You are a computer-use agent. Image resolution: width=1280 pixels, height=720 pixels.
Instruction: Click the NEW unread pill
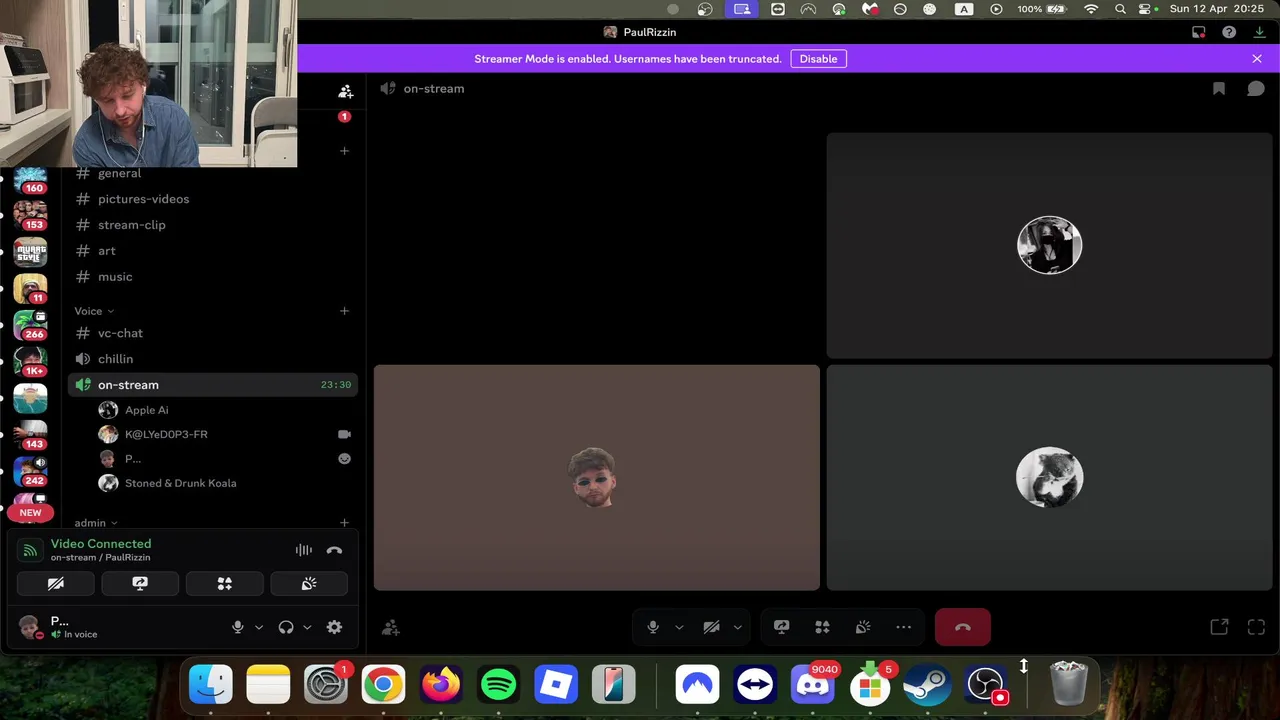pos(30,513)
